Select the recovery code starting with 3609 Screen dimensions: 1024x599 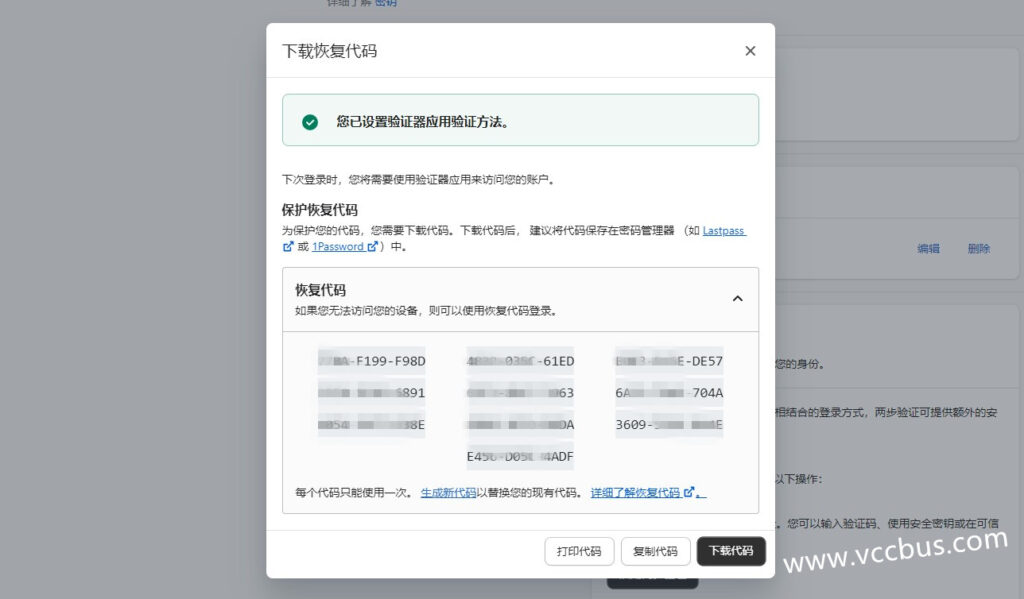pos(668,425)
